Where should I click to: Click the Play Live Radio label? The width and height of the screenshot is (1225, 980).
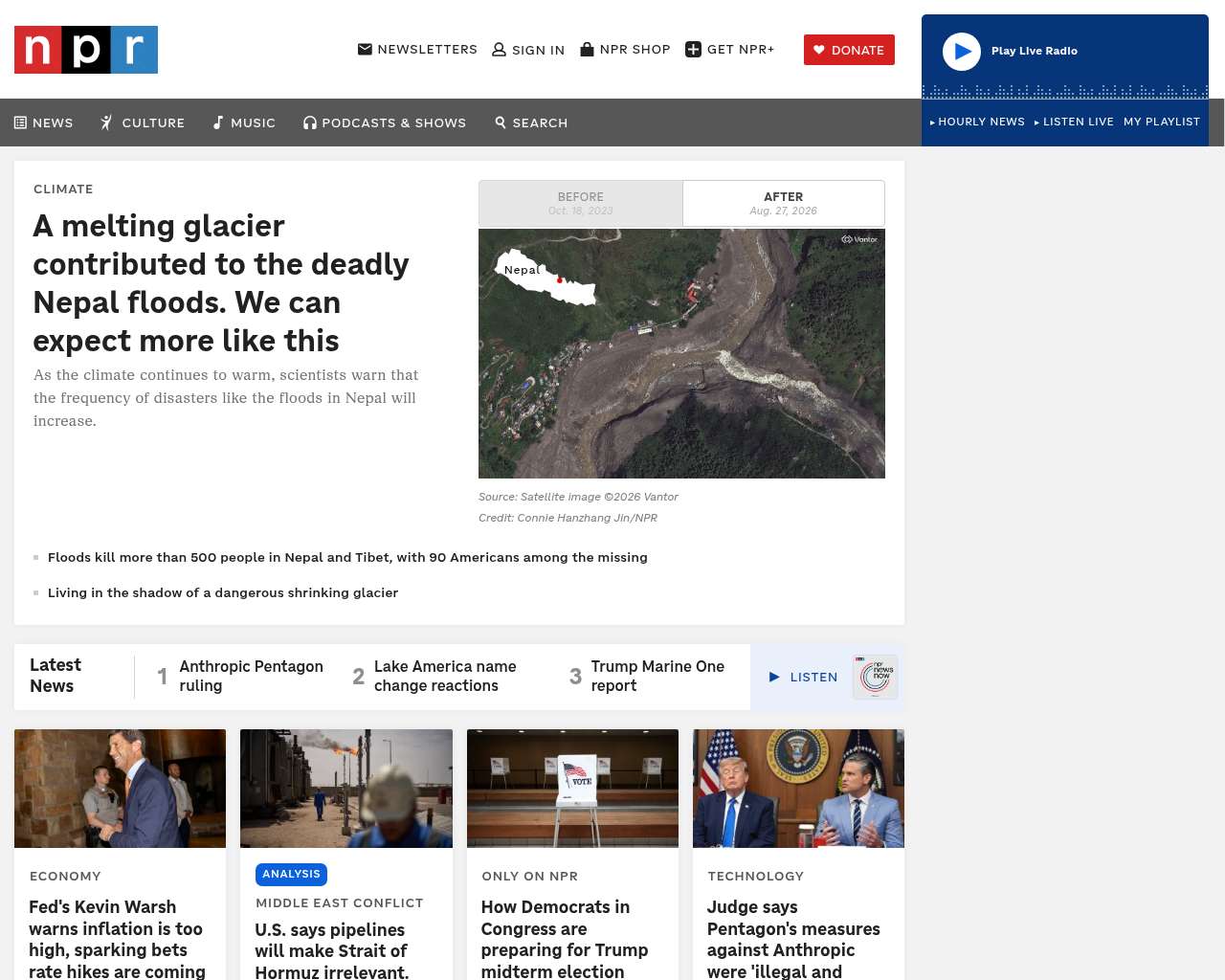tap(1035, 51)
